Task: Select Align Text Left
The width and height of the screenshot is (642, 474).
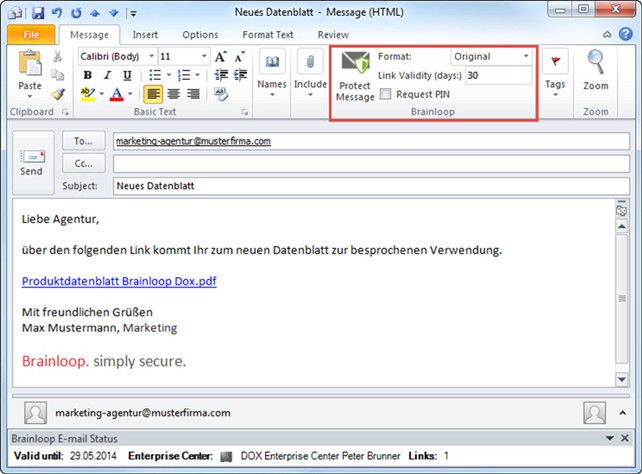Action: 153,94
